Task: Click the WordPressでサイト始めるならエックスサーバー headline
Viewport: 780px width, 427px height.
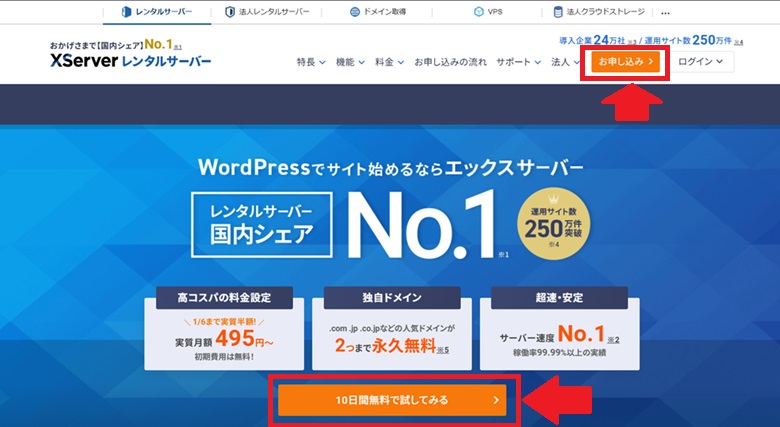Action: pos(390,168)
